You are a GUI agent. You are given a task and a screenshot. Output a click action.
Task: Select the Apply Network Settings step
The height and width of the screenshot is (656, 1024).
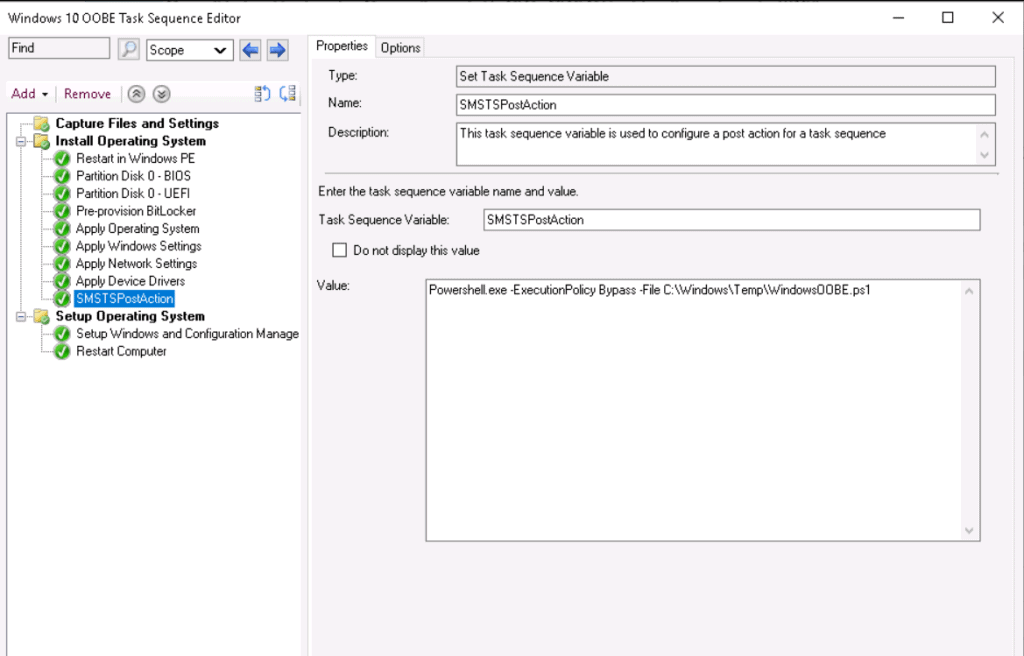pyautogui.click(x=136, y=264)
